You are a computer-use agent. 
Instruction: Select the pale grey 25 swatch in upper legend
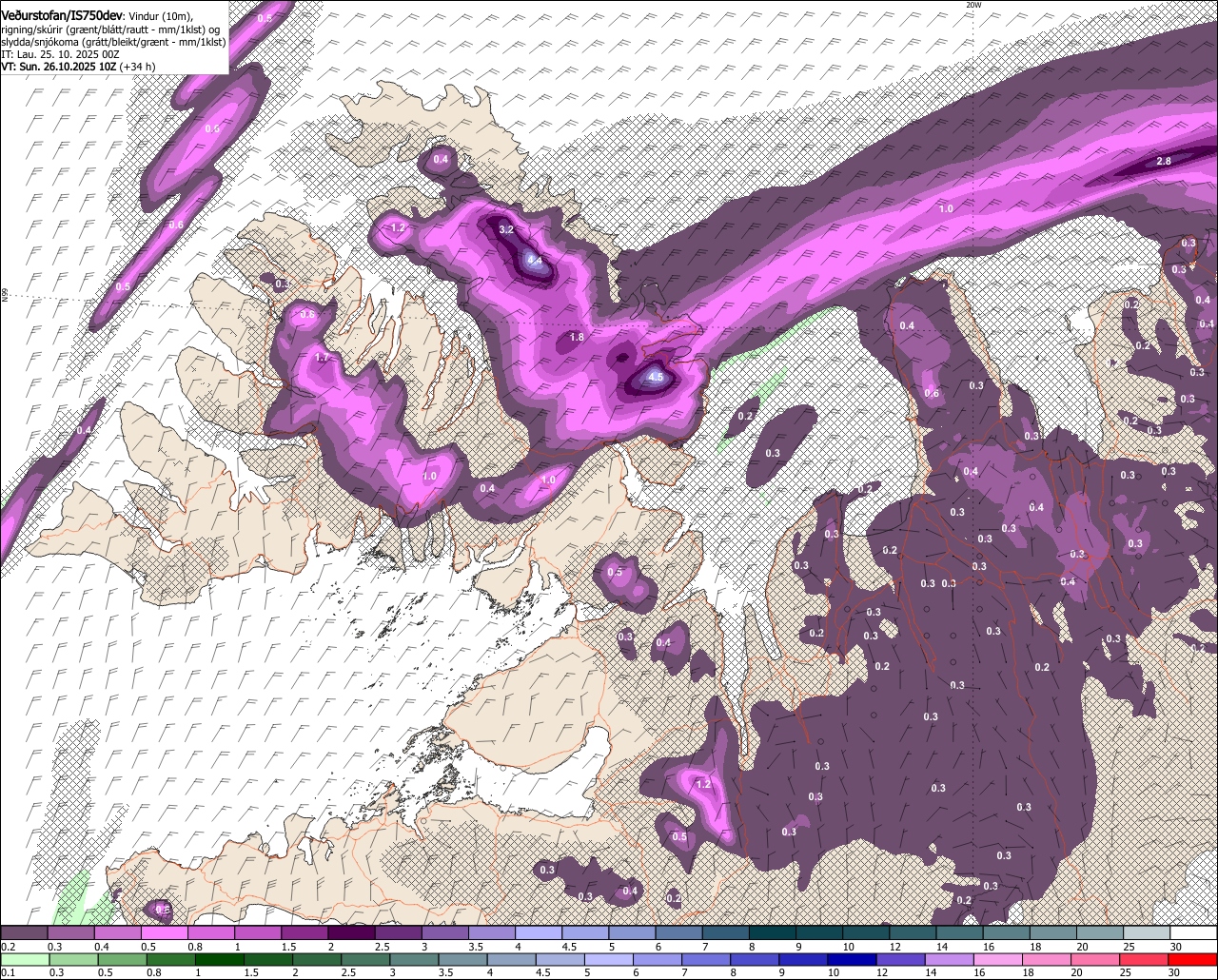[x=1148, y=932]
